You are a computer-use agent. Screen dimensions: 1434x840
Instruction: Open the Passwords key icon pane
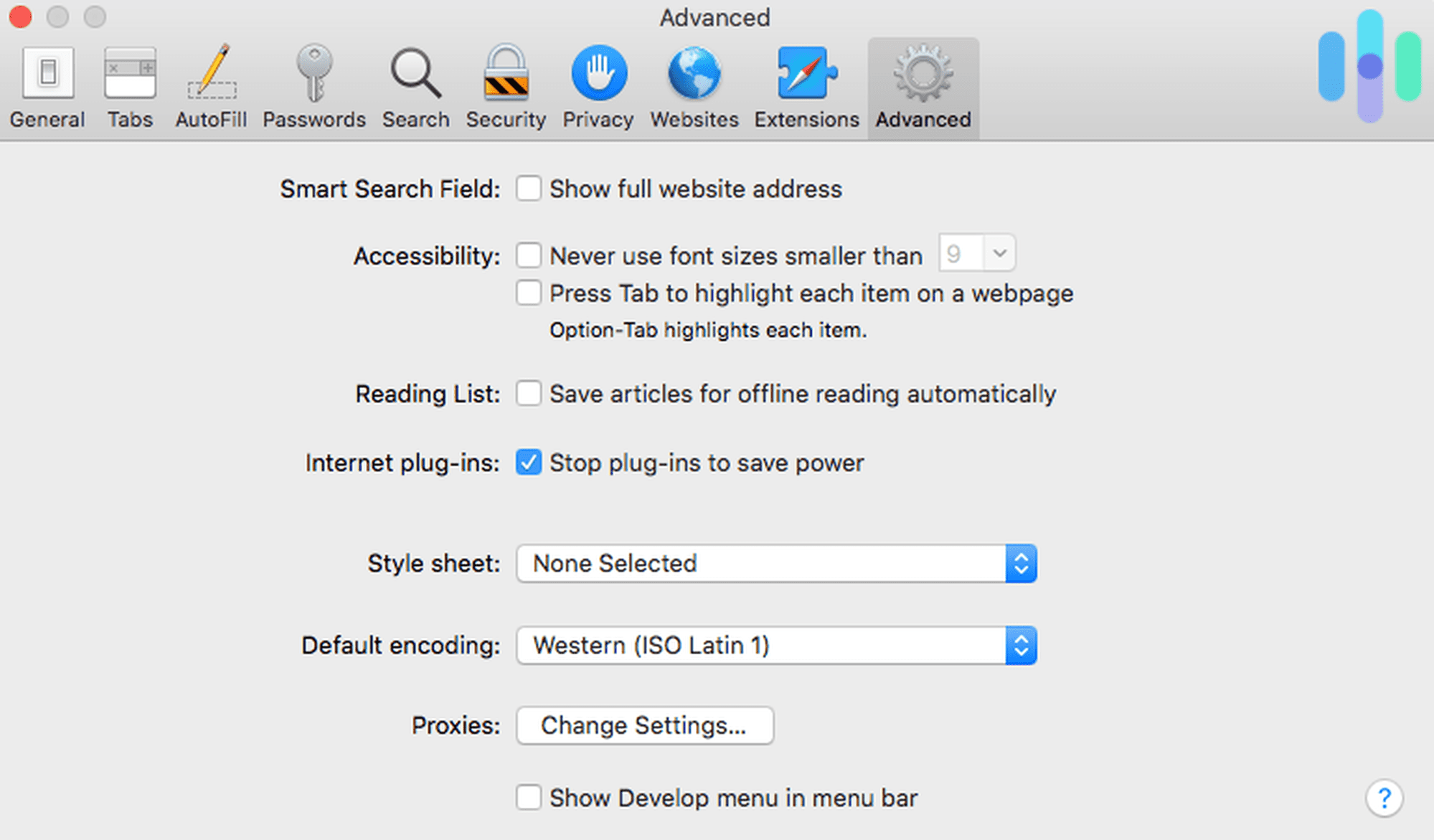click(x=314, y=88)
